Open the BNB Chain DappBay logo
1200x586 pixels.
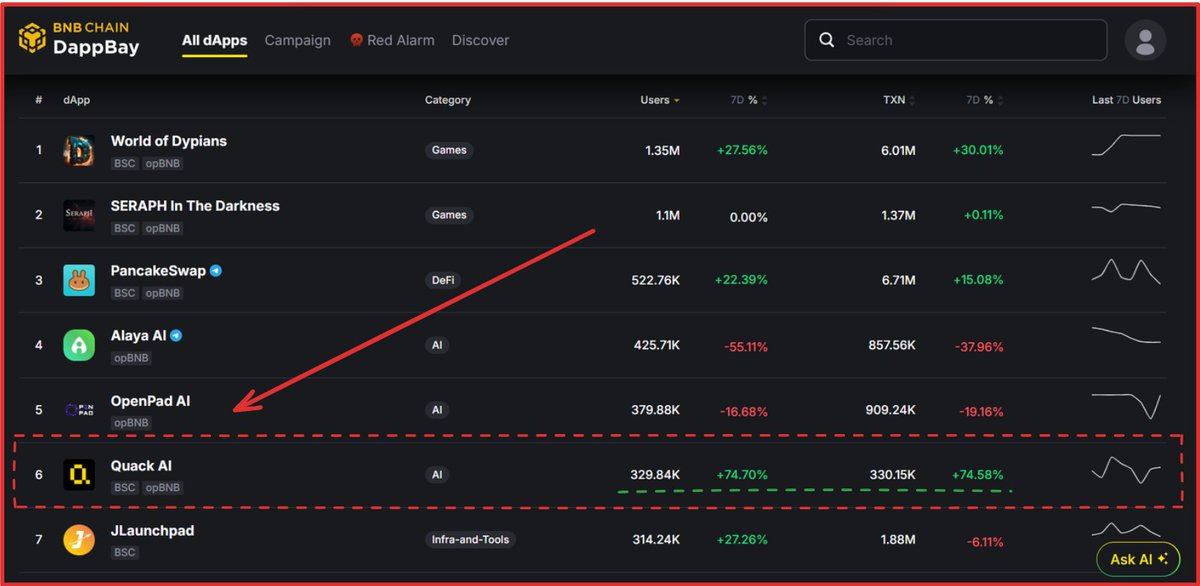point(78,38)
